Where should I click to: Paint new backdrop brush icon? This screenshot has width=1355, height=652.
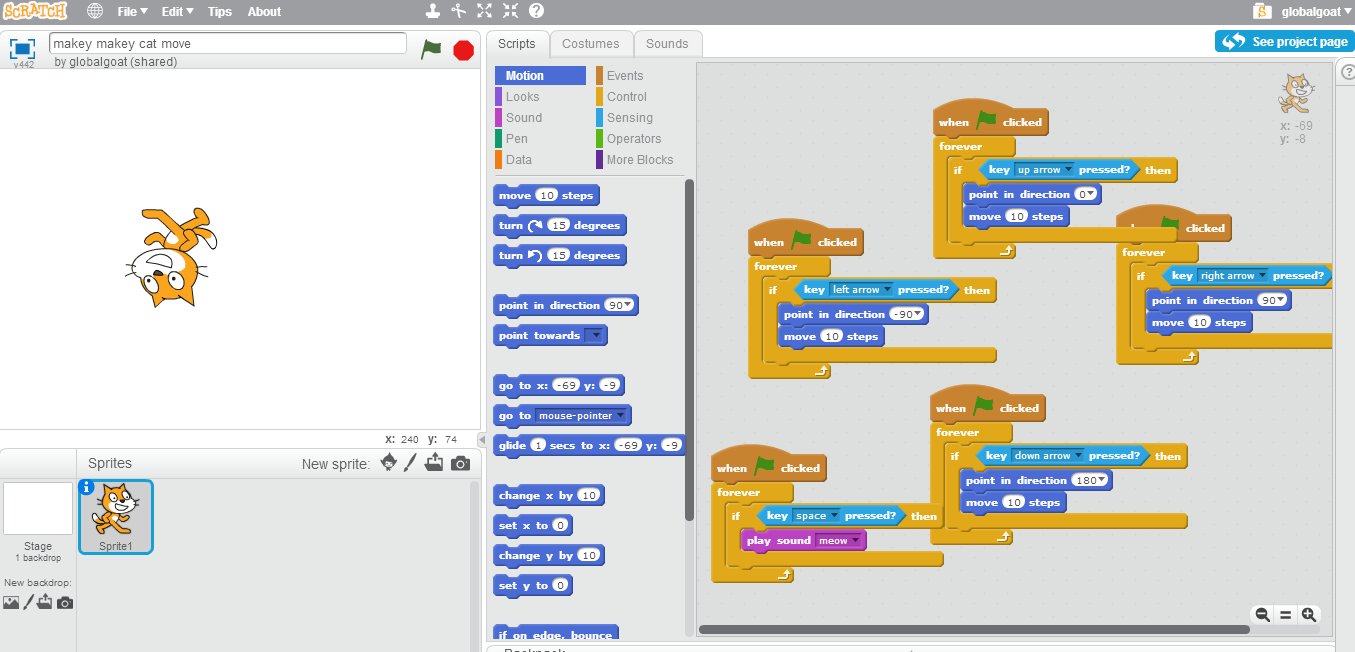(29, 602)
